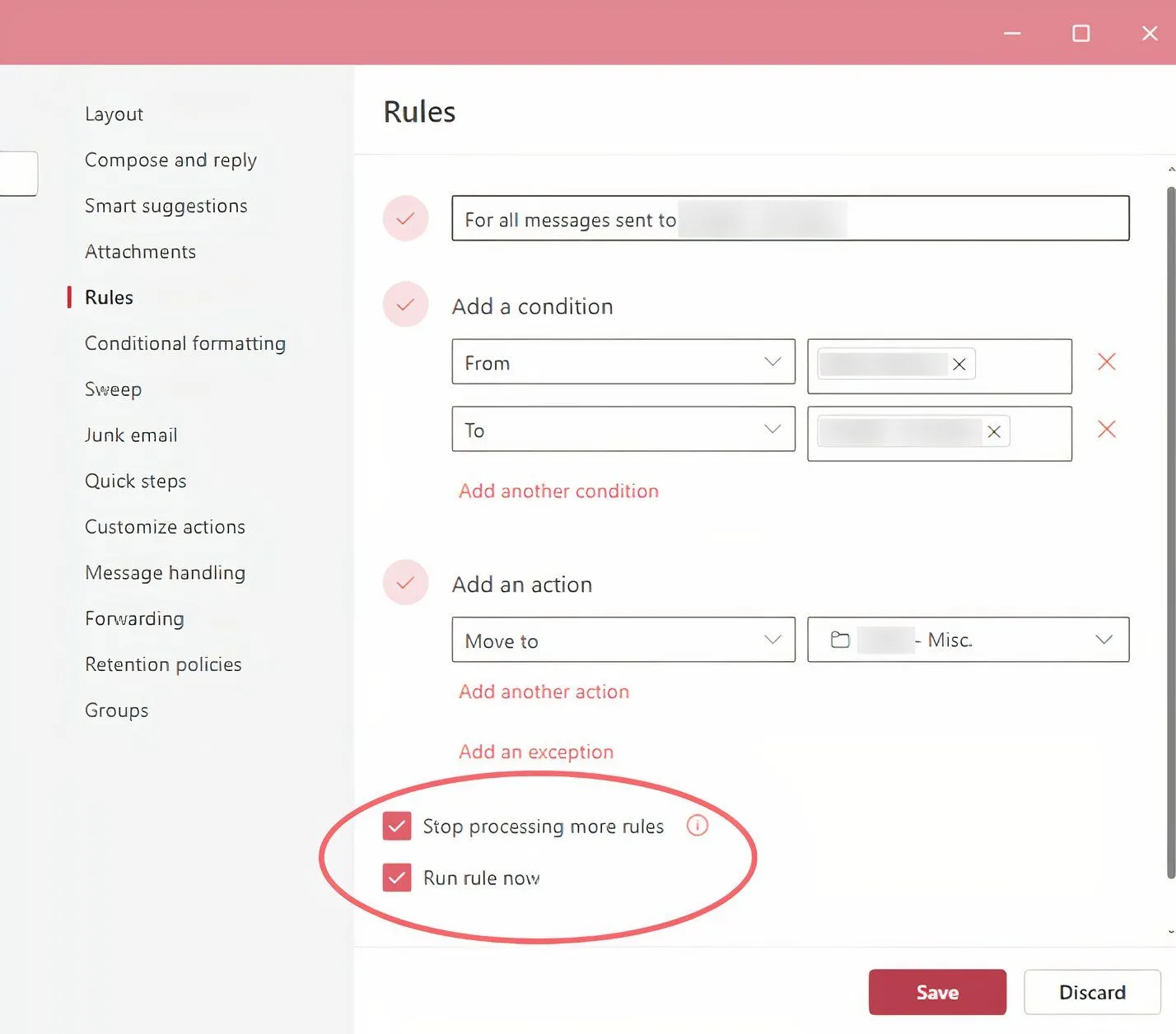Open info tooltip for stop processing more rules
This screenshot has height=1034, width=1176.
[697, 826]
